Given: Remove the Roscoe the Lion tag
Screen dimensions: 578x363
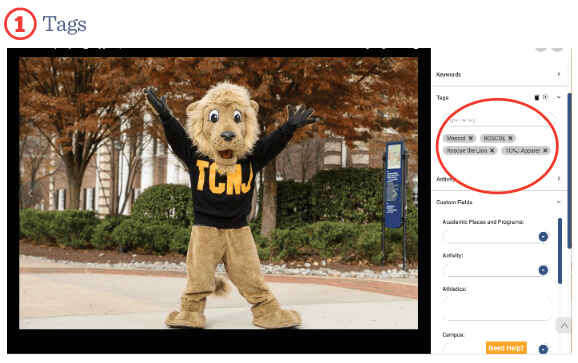Looking at the screenshot, I should pos(492,150).
